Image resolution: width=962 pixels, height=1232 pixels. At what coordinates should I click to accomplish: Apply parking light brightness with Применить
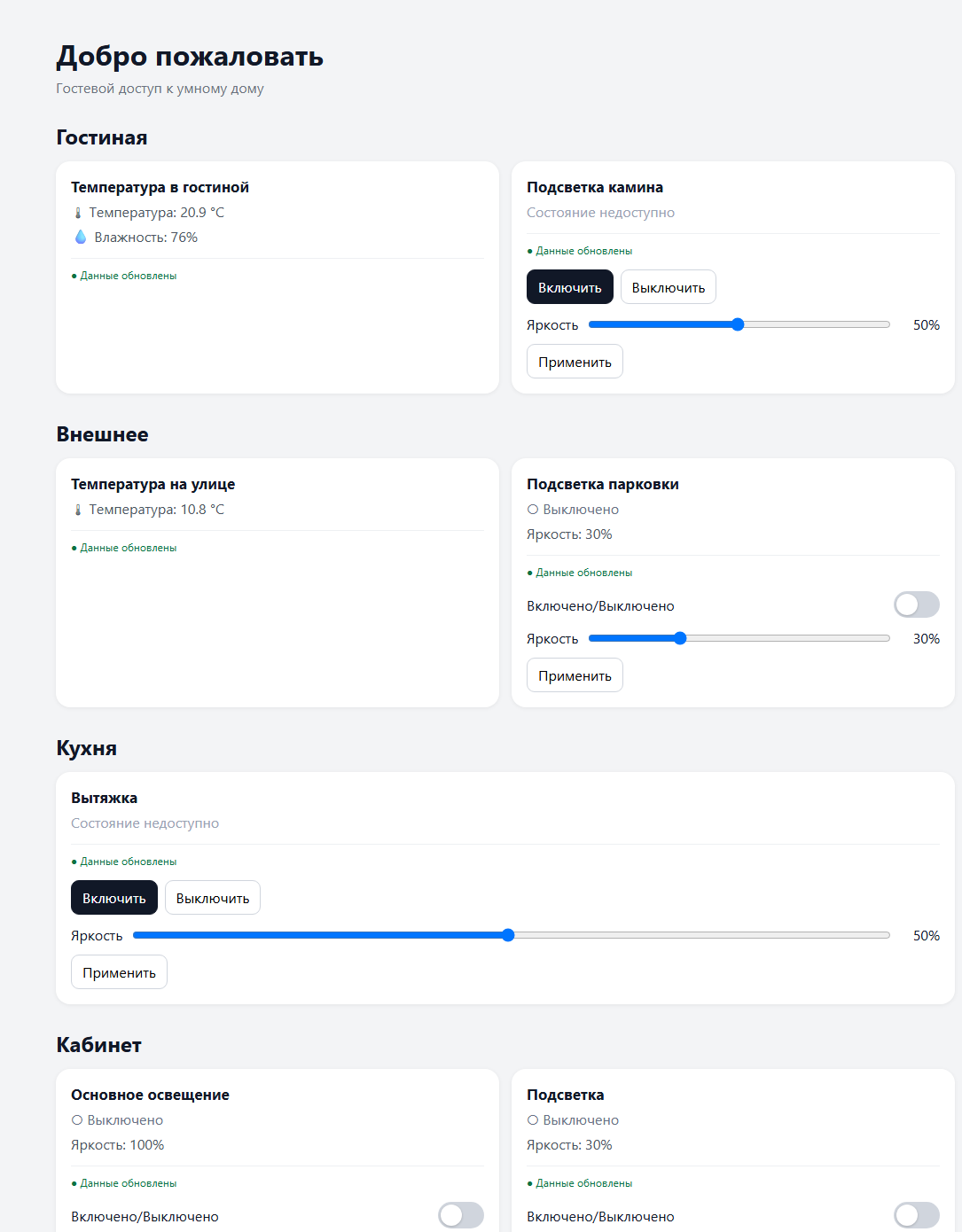(x=575, y=675)
